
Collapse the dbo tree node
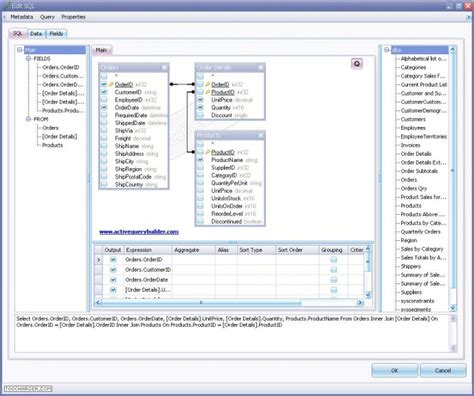tap(387, 50)
